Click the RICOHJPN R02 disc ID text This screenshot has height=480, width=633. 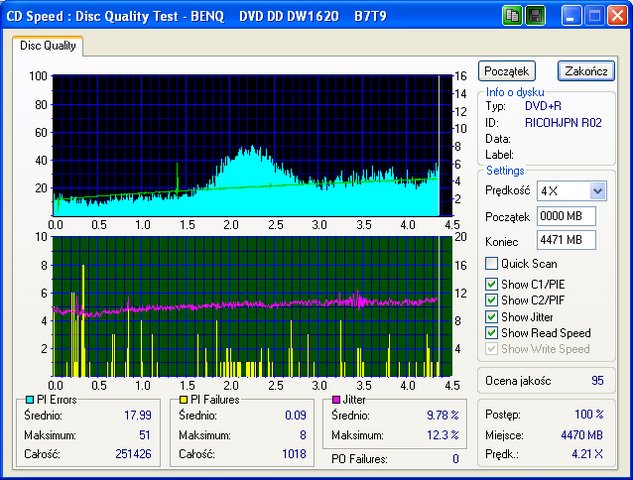coord(563,122)
